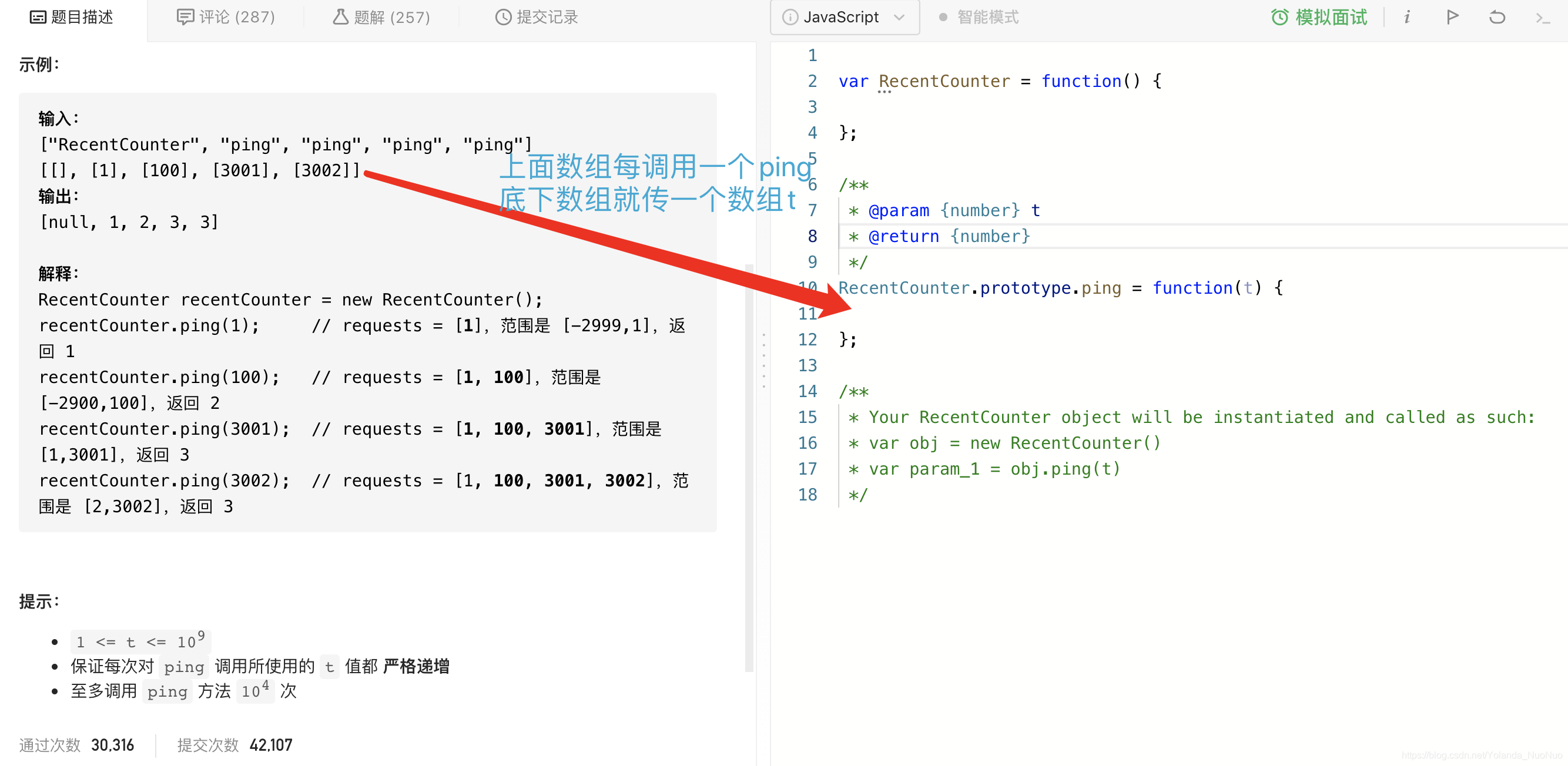Screen dimensions: 1568x766
Task: Click the 提交次数 42,107 statistic
Action: pyautogui.click(x=234, y=745)
